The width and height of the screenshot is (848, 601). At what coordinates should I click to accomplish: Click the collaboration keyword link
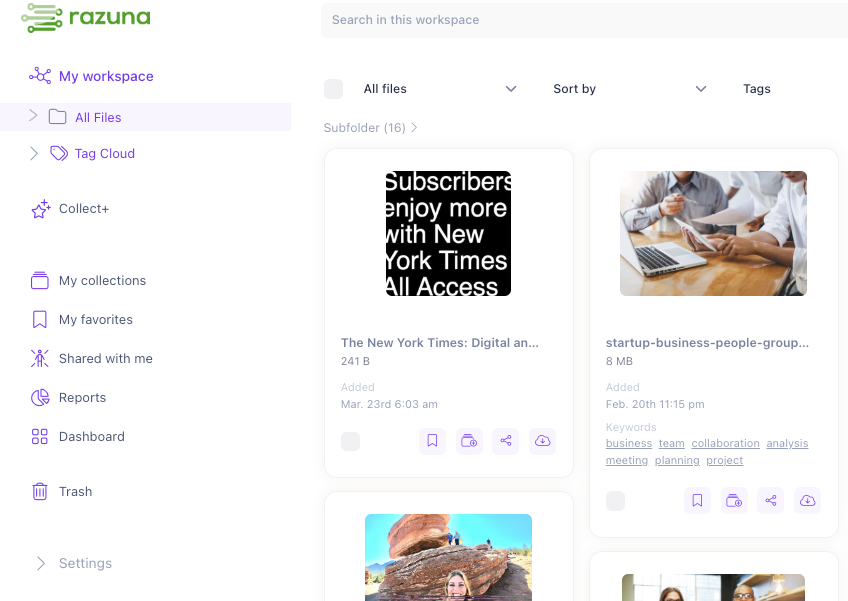click(x=725, y=443)
